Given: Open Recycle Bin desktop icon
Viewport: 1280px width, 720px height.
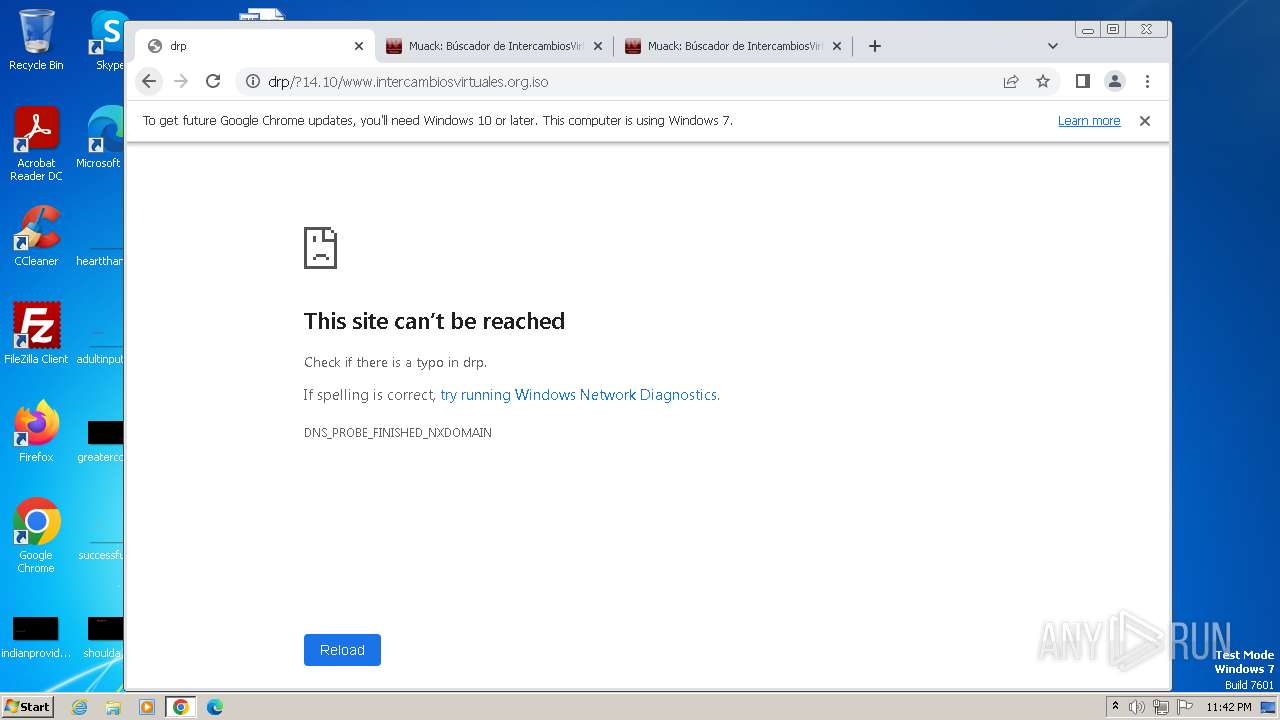Looking at the screenshot, I should 36,40.
